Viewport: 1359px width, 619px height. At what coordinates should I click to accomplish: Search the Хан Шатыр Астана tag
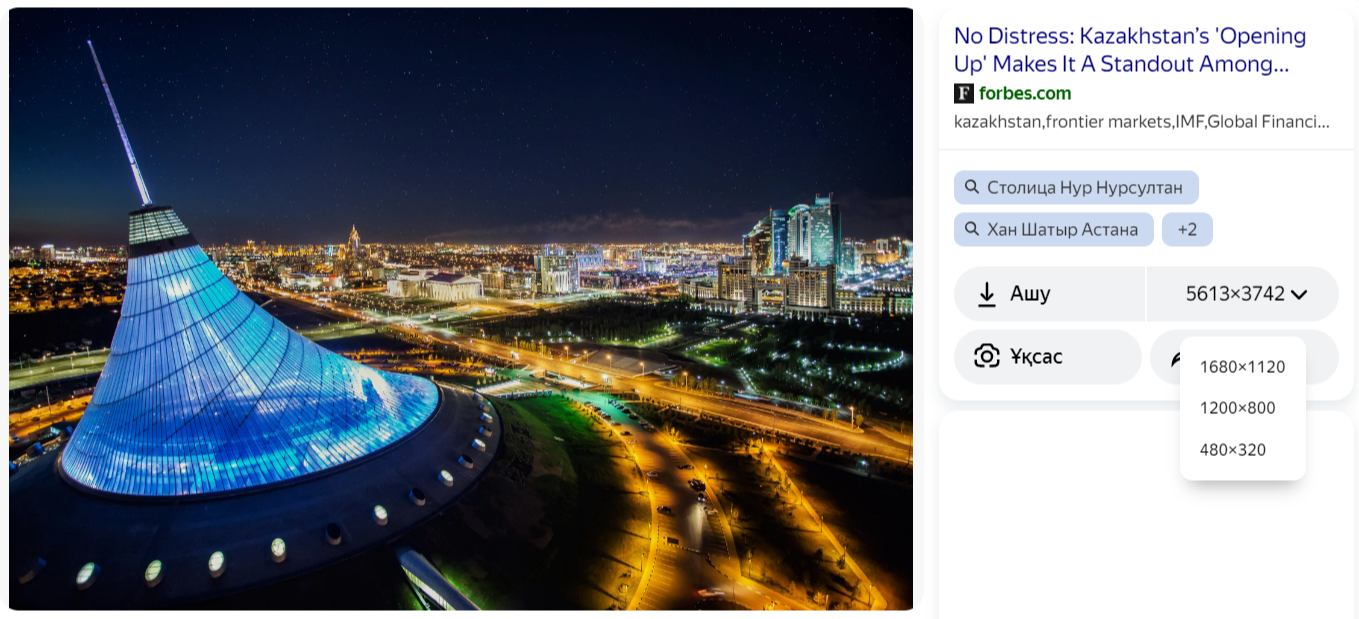[1054, 229]
